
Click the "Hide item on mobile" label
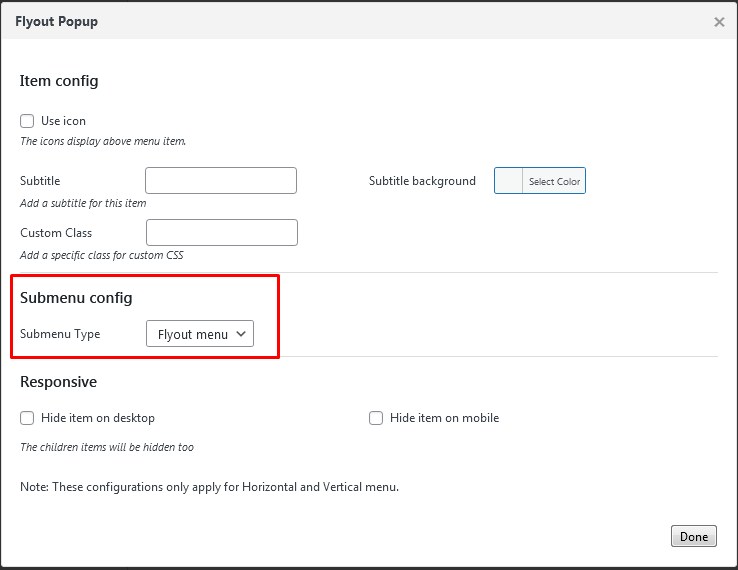444,418
